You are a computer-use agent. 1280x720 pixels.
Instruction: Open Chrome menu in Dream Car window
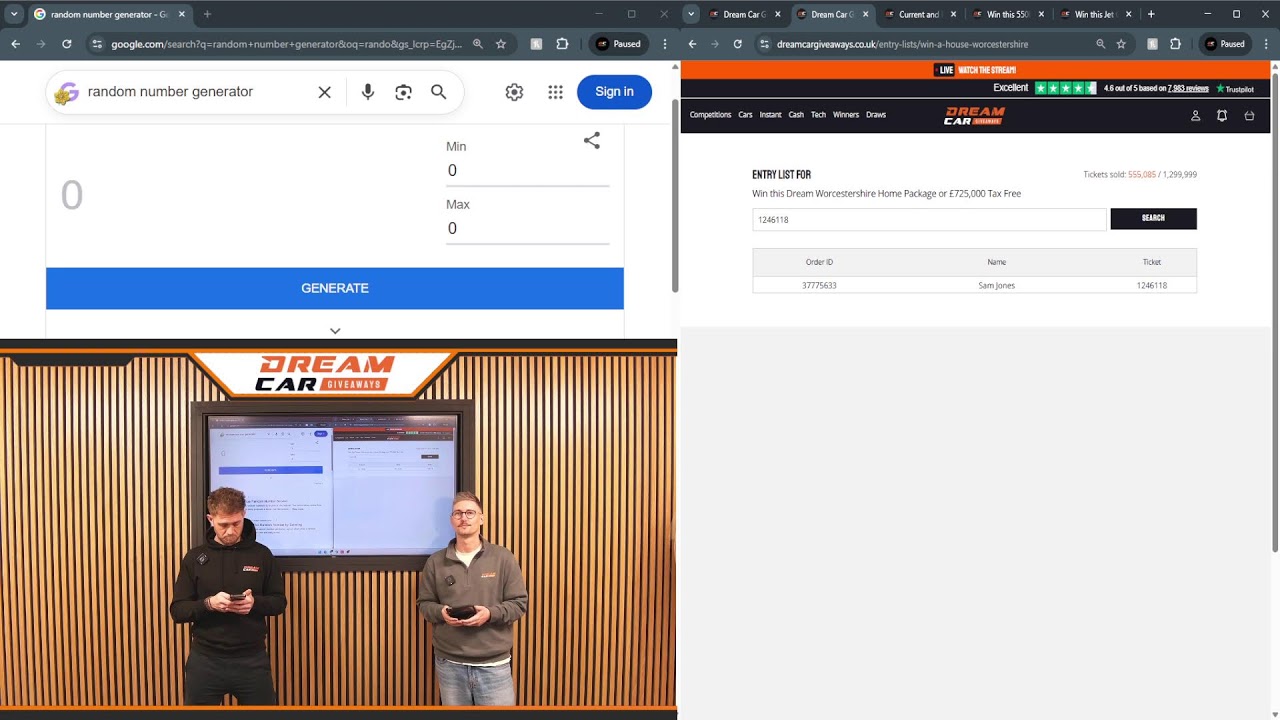(1265, 44)
